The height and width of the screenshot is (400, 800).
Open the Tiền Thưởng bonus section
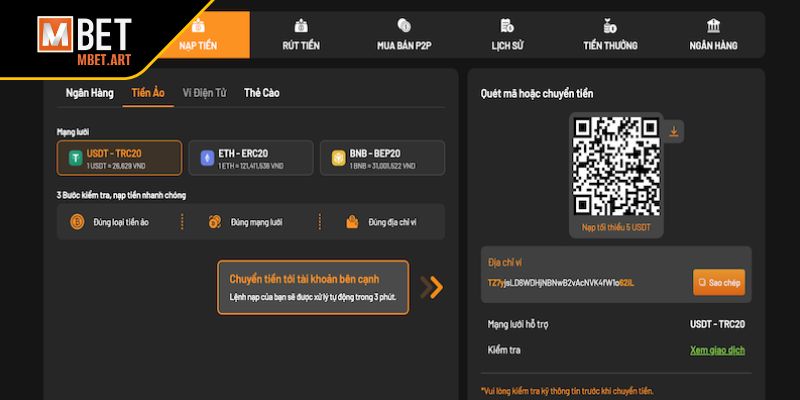pos(610,35)
